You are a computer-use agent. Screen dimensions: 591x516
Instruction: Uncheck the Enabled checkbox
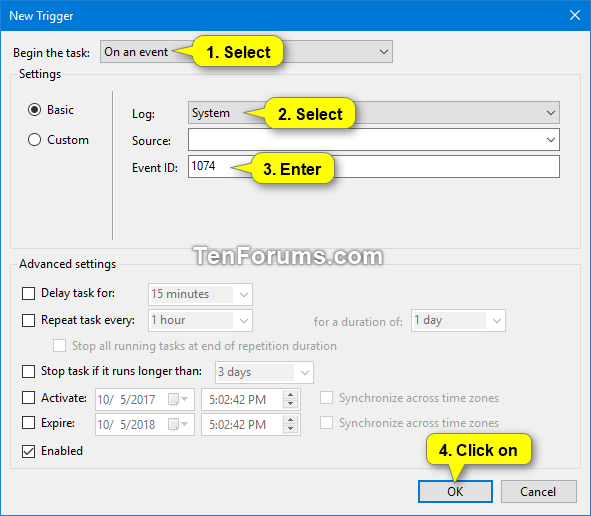coord(28,451)
